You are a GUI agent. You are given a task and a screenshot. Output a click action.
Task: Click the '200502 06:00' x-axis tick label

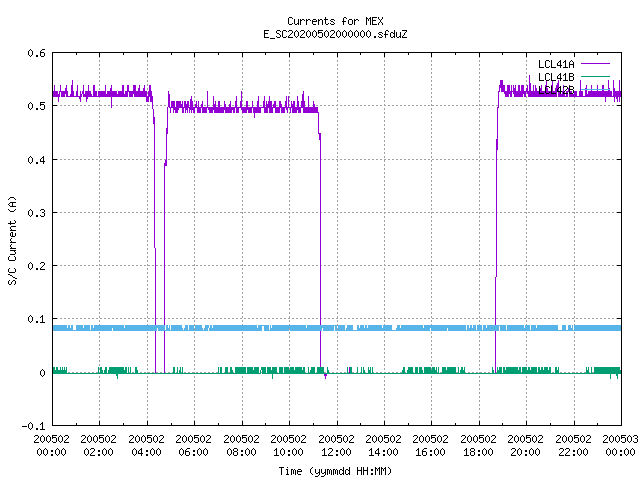coord(193,445)
